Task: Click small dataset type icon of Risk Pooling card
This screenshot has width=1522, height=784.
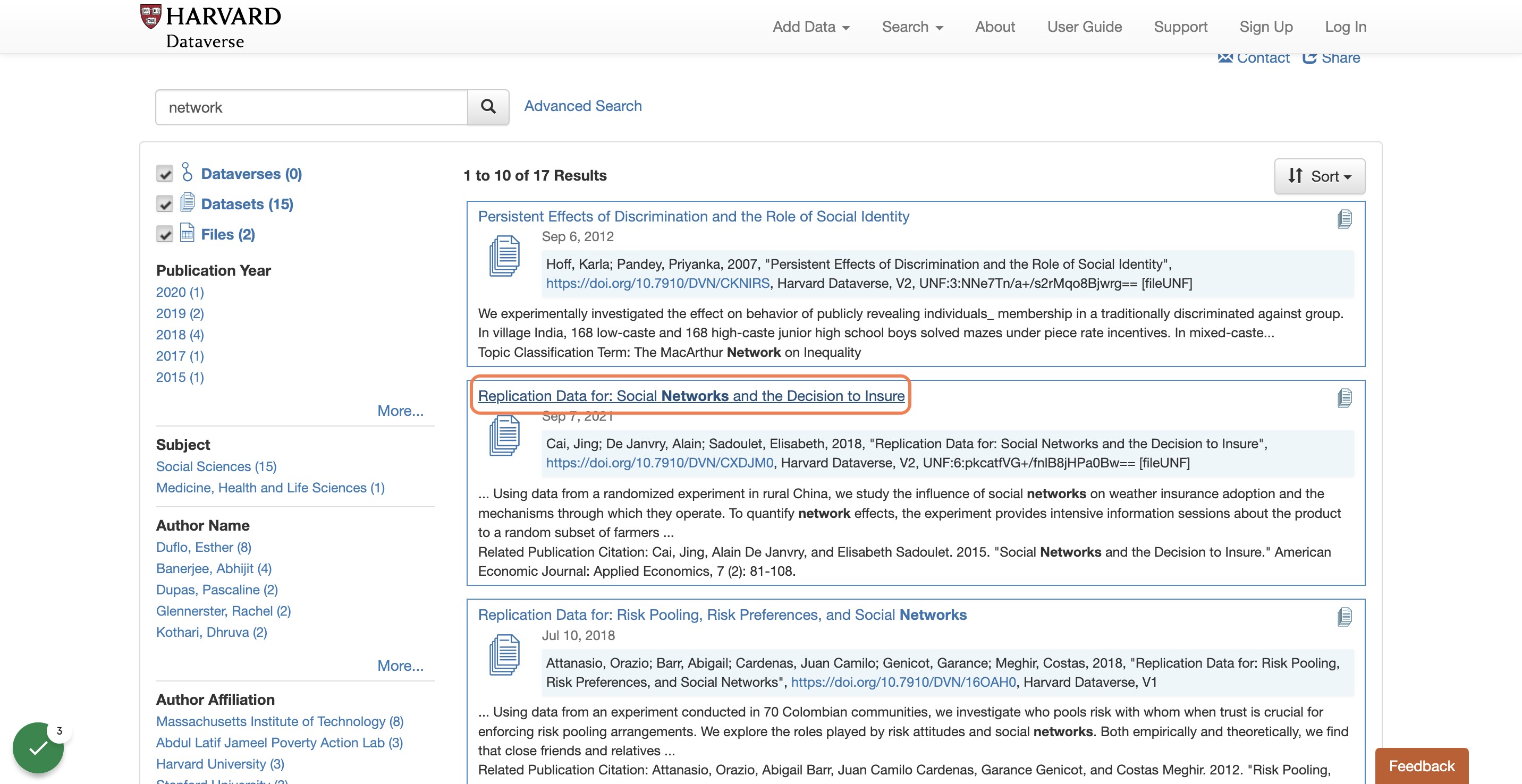Action: 1344,617
